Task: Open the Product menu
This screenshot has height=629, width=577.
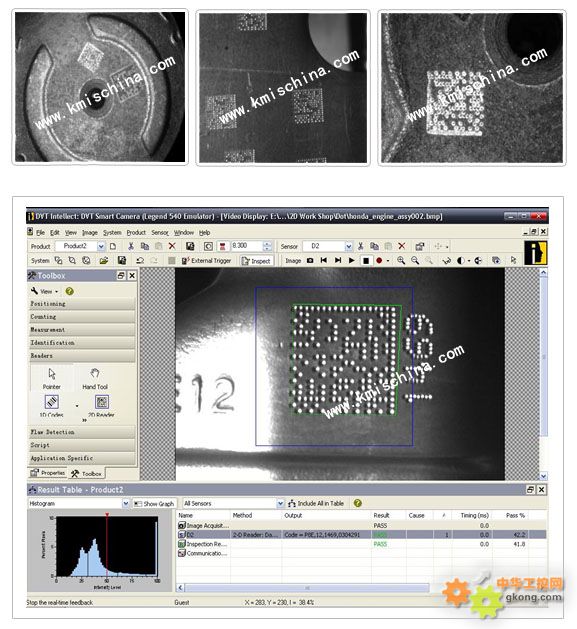Action: tap(136, 232)
